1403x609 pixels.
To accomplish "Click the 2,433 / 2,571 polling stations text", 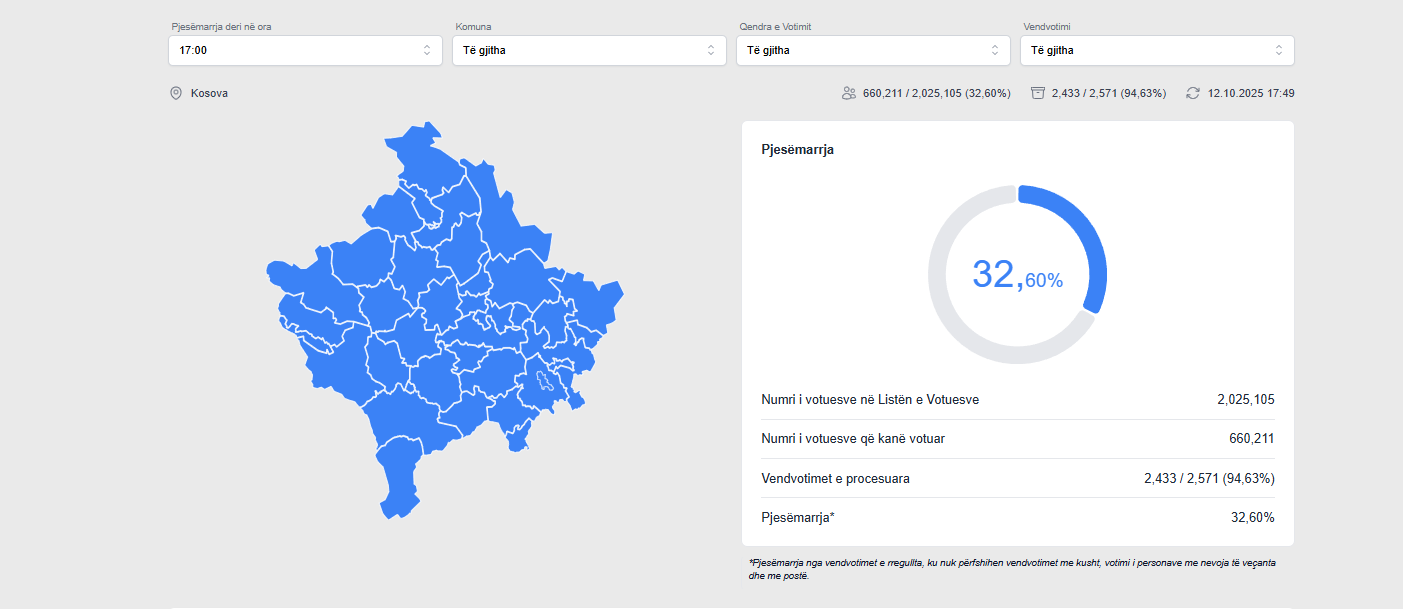I will pos(1108,93).
